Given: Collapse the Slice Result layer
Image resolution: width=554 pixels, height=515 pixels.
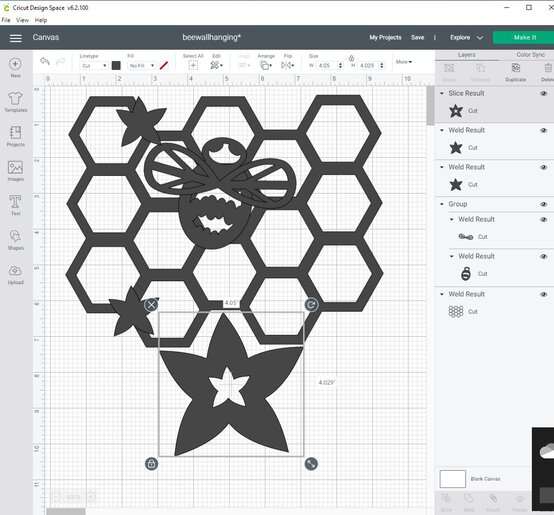Looking at the screenshot, I should tap(442, 93).
